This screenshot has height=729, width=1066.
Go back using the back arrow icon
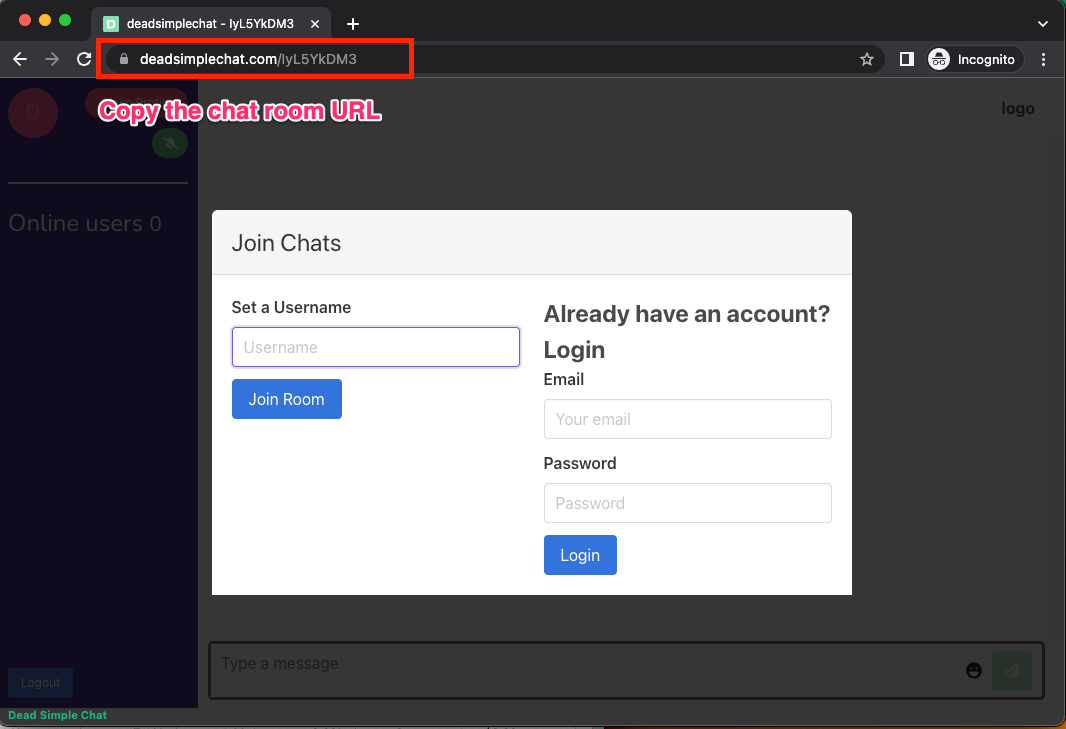click(20, 59)
